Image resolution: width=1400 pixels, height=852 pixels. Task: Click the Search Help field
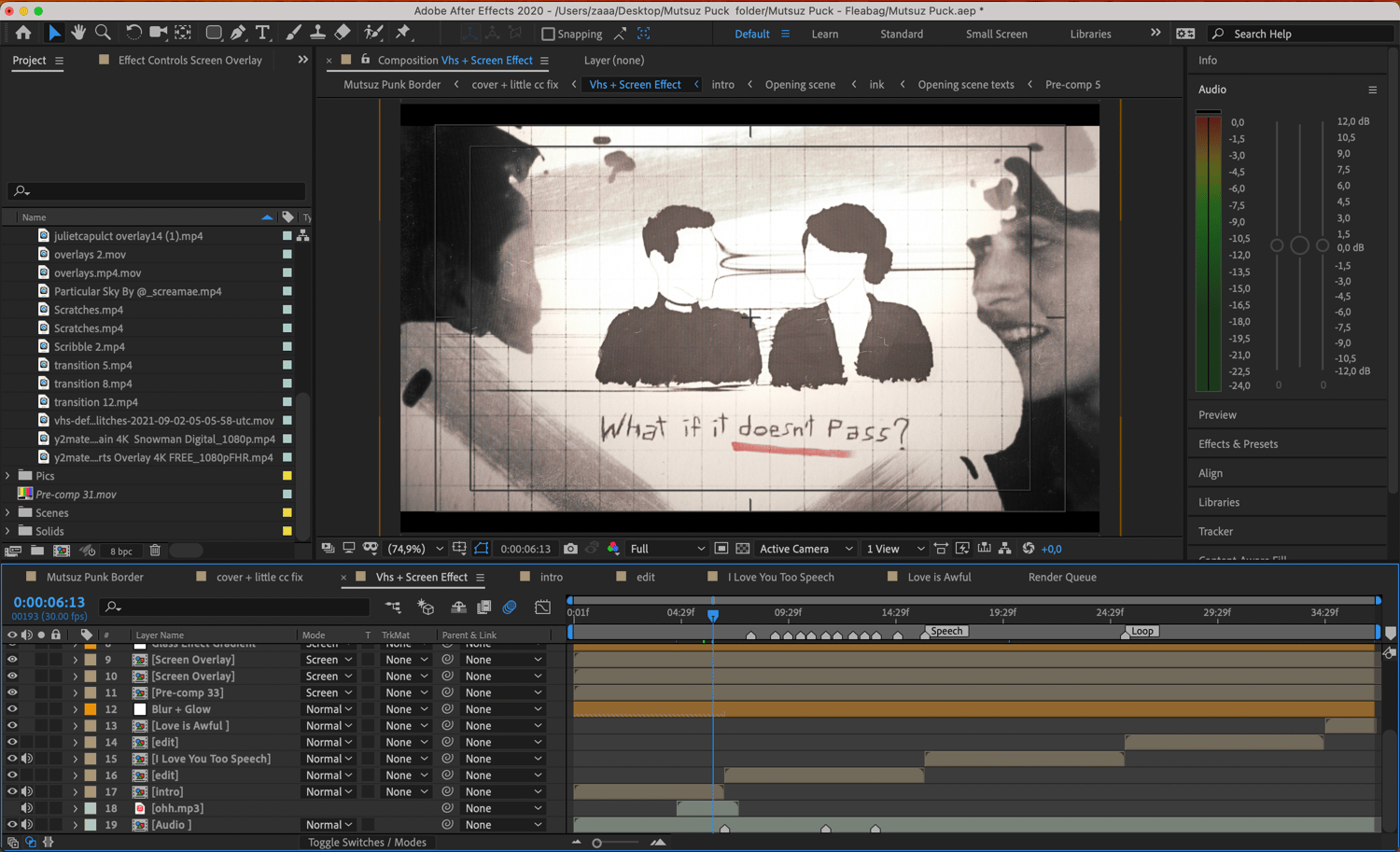(x=1302, y=34)
